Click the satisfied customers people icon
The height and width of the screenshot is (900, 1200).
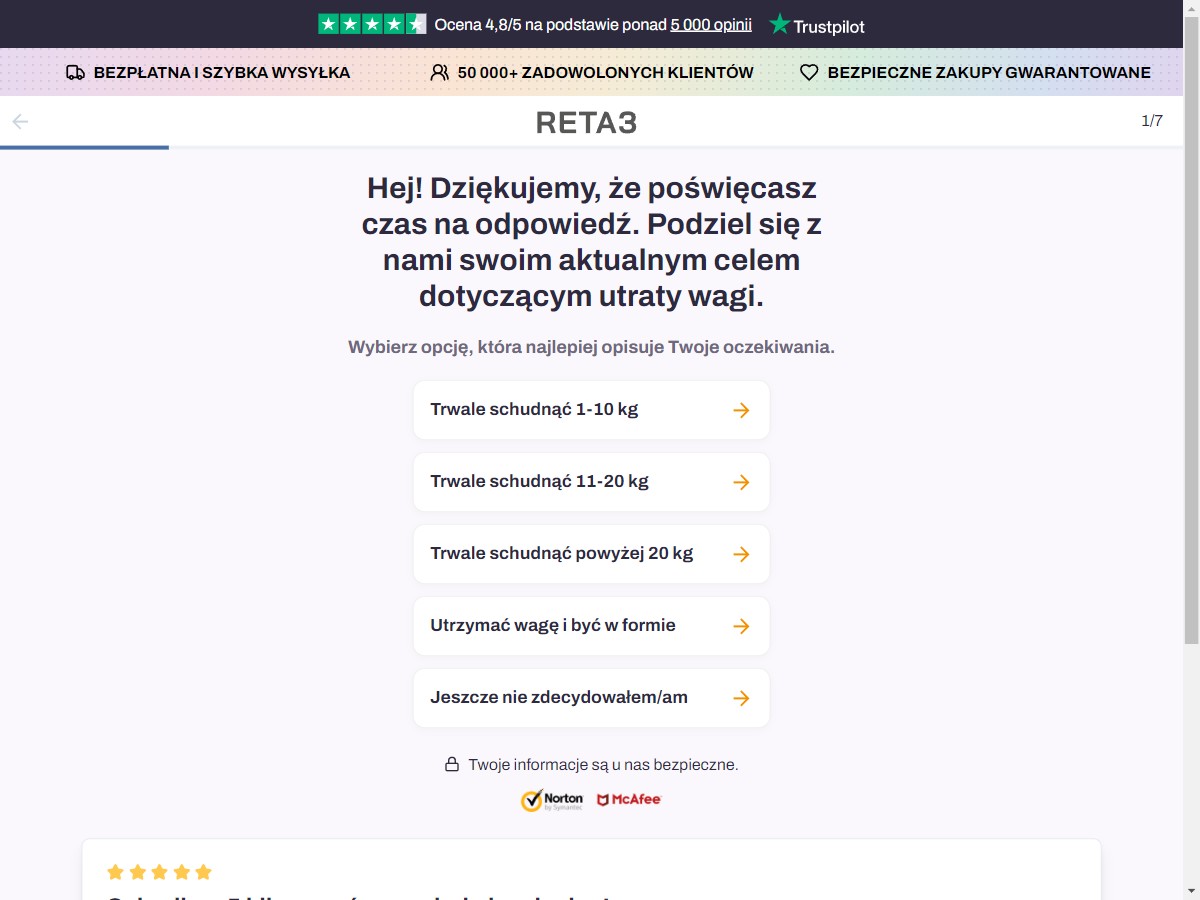439,73
